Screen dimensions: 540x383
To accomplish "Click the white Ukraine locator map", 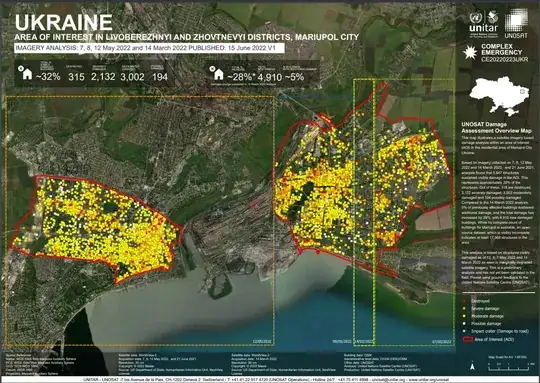I will tap(499, 96).
